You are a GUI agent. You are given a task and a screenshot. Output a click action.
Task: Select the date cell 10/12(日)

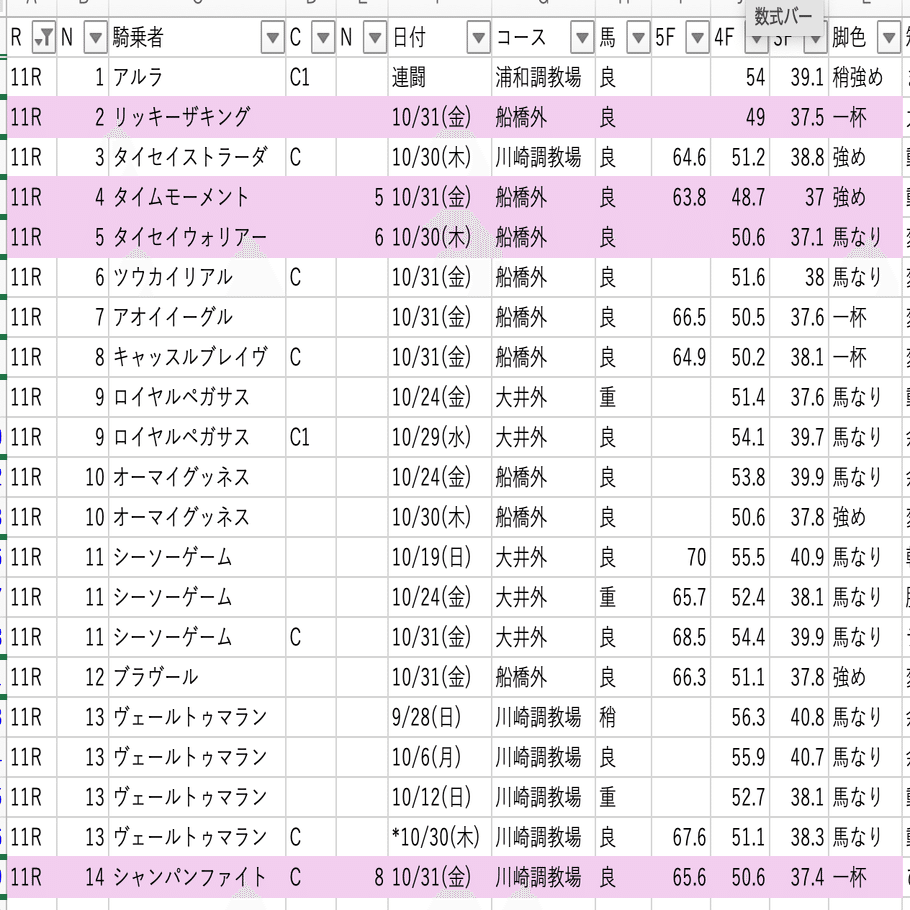[439, 797]
